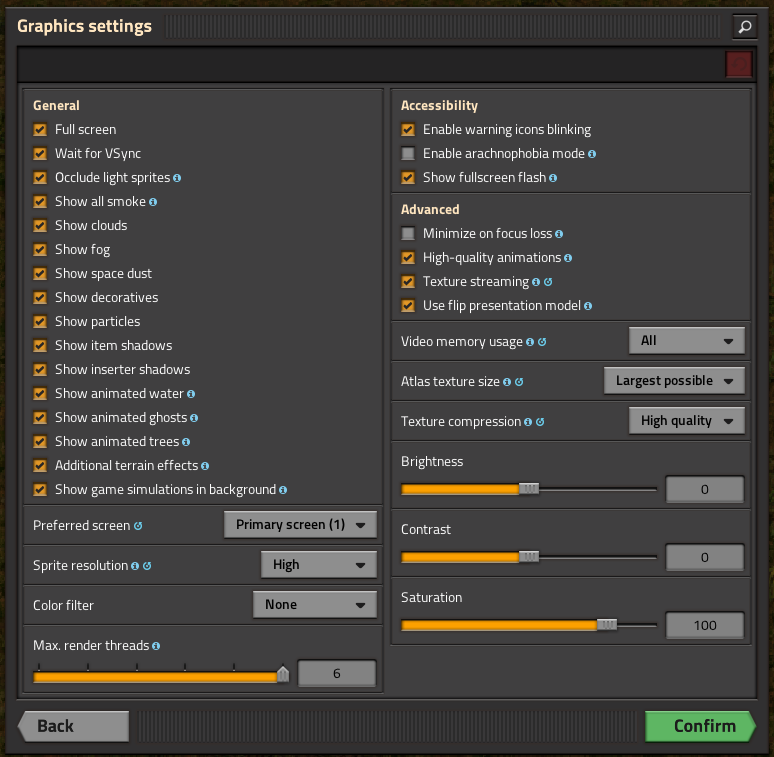Click info icon beside Atlas texture size

tap(507, 382)
